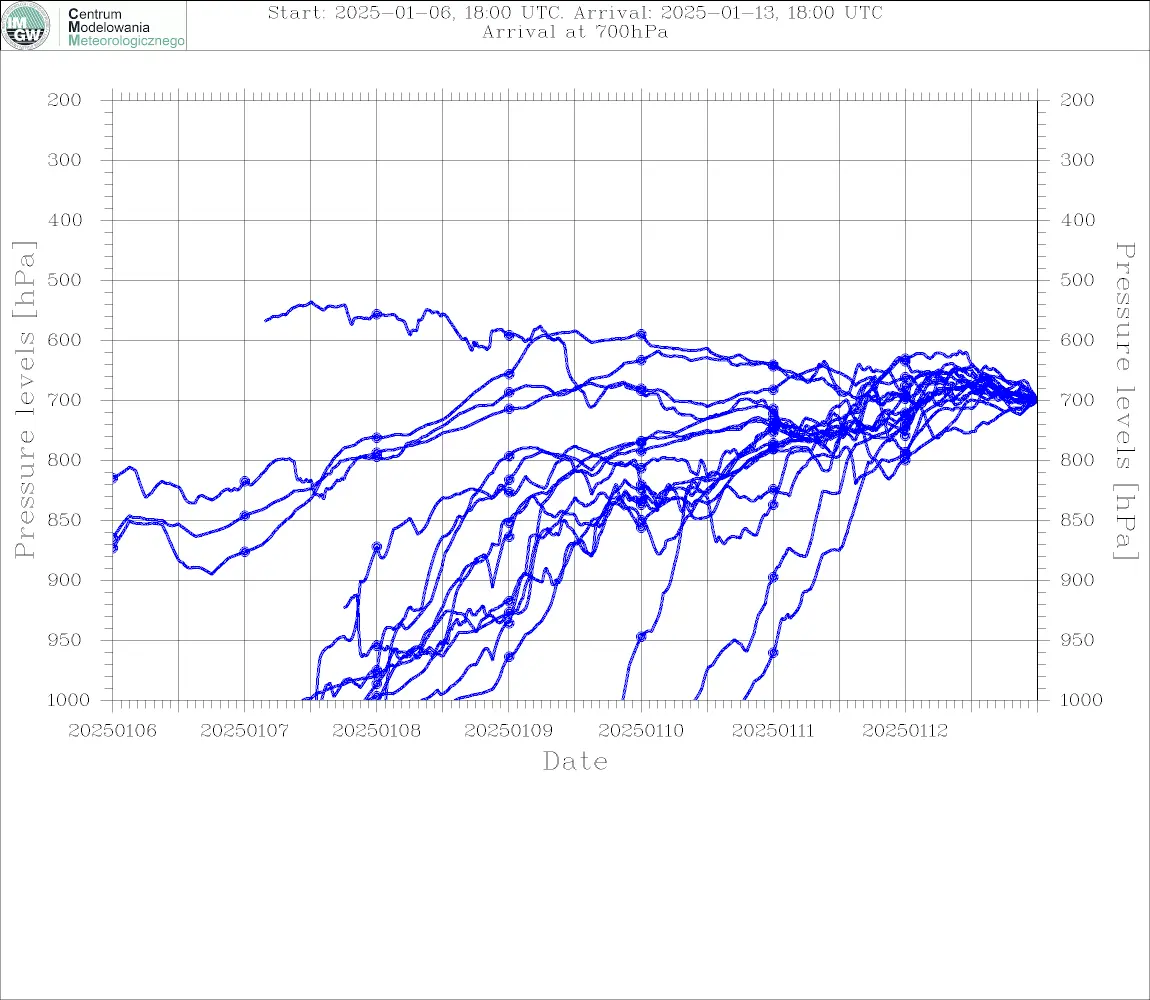1150x1000 pixels.
Task: Click the IMGW logo icon
Action: point(26,26)
